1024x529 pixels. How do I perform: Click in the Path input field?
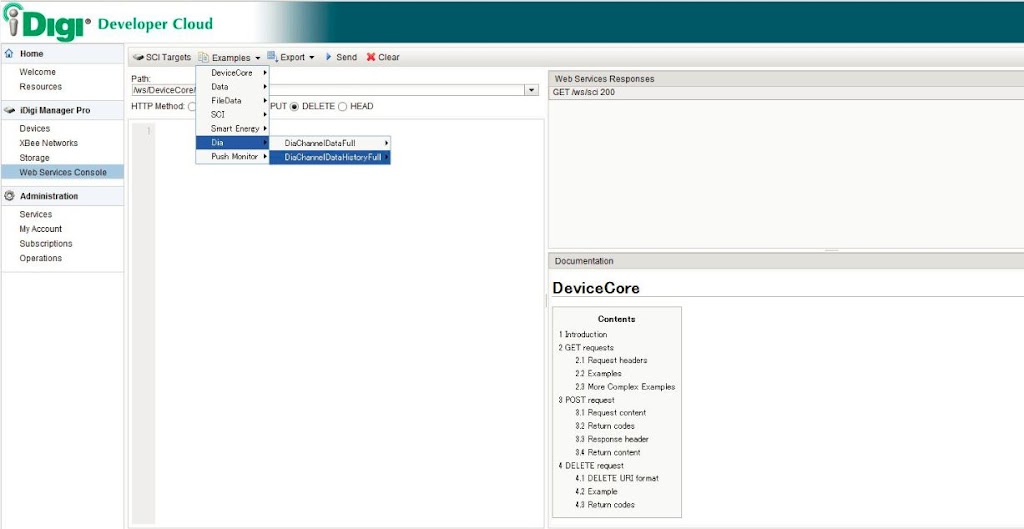(x=328, y=90)
